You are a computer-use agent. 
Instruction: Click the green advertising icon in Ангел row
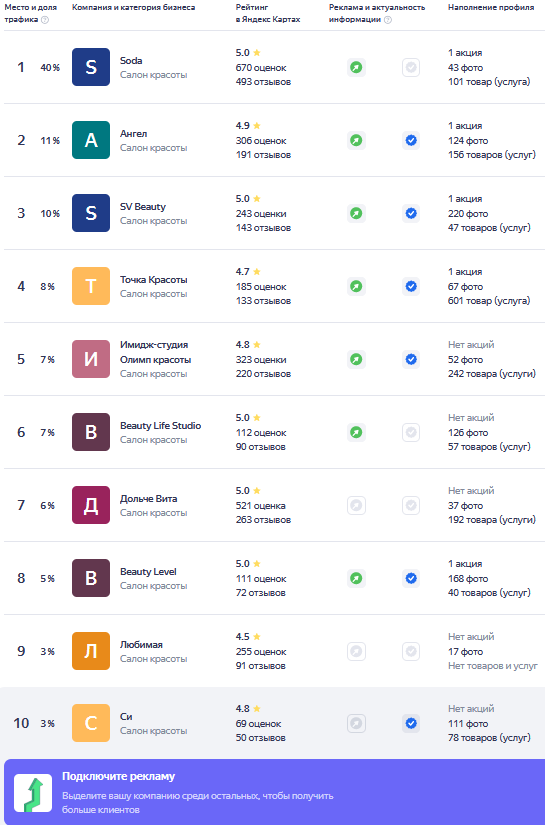356,140
